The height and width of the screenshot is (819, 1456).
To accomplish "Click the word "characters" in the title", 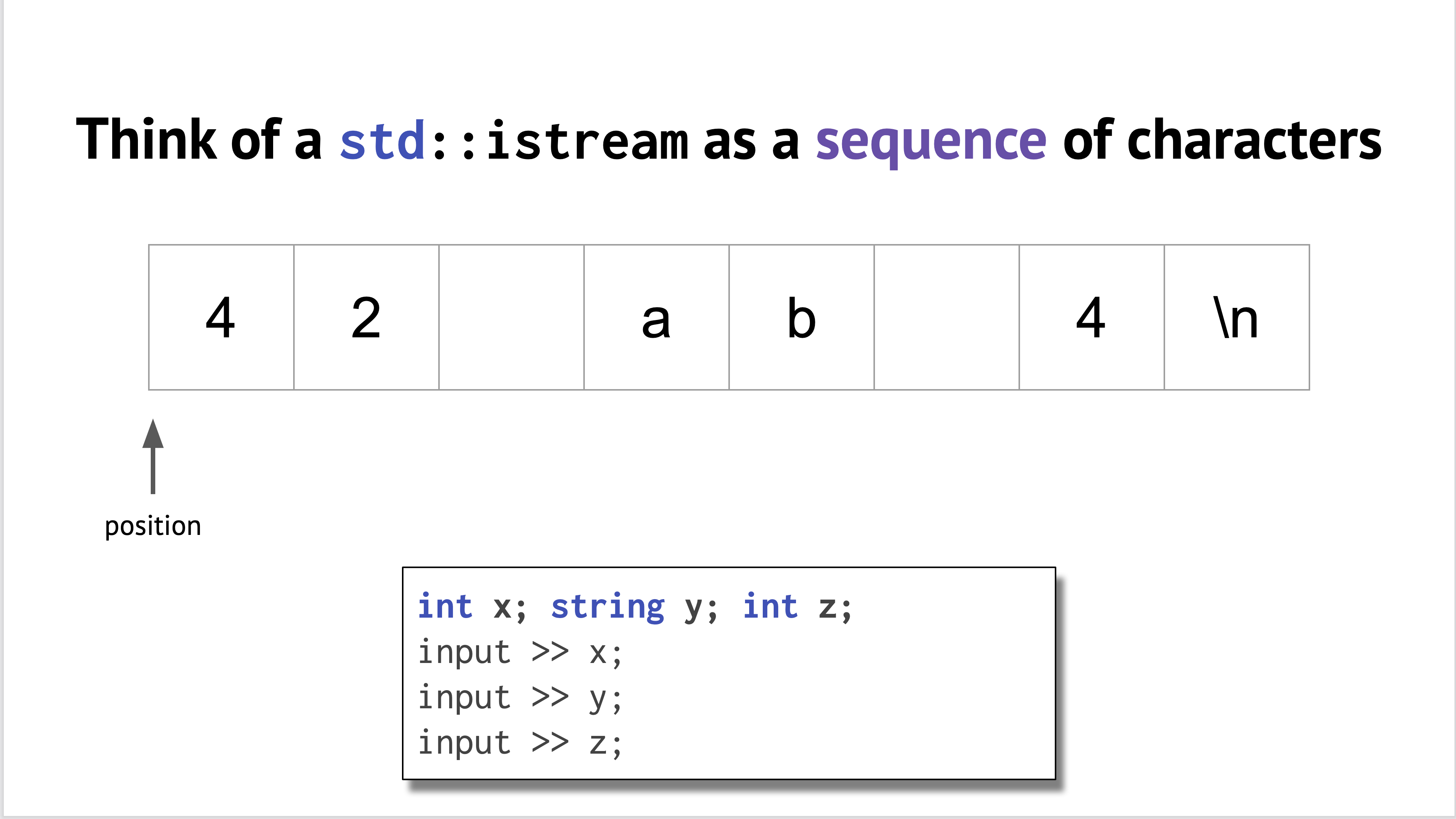I will pos(1254,140).
